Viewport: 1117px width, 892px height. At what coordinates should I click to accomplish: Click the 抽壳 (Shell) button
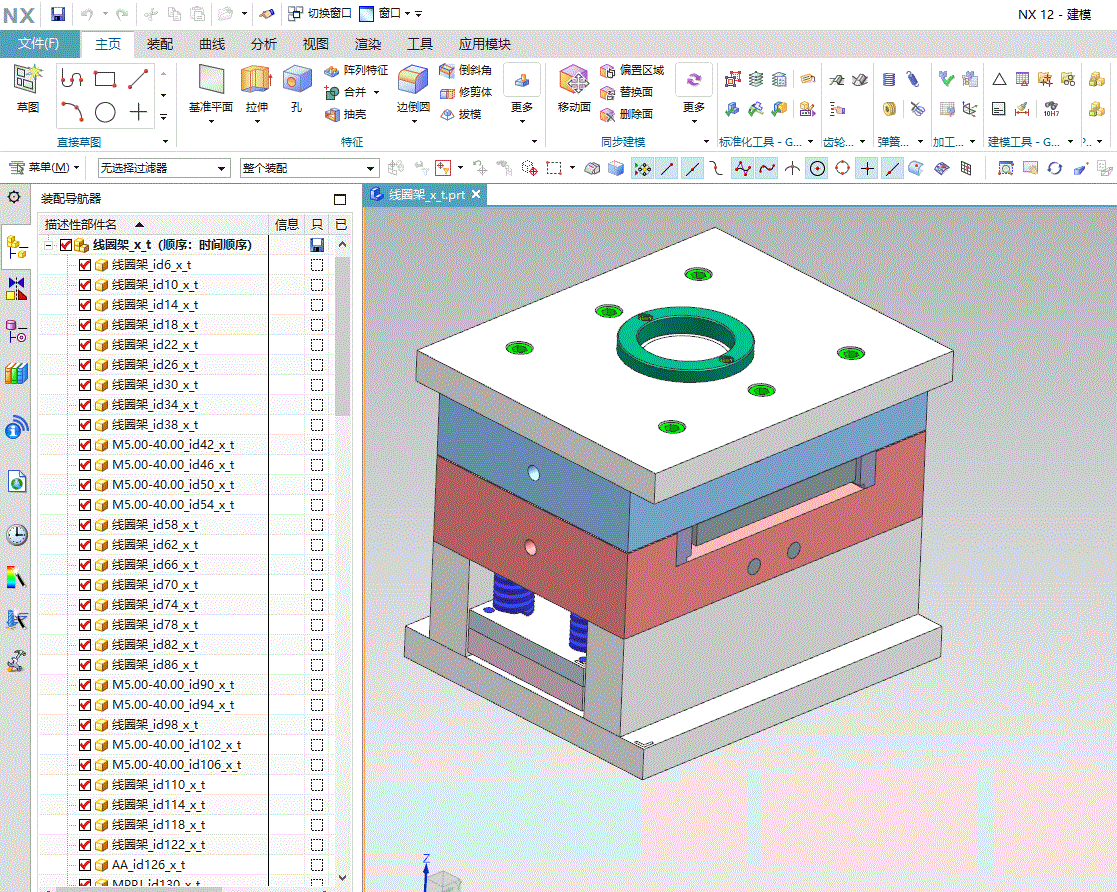[x=347, y=115]
